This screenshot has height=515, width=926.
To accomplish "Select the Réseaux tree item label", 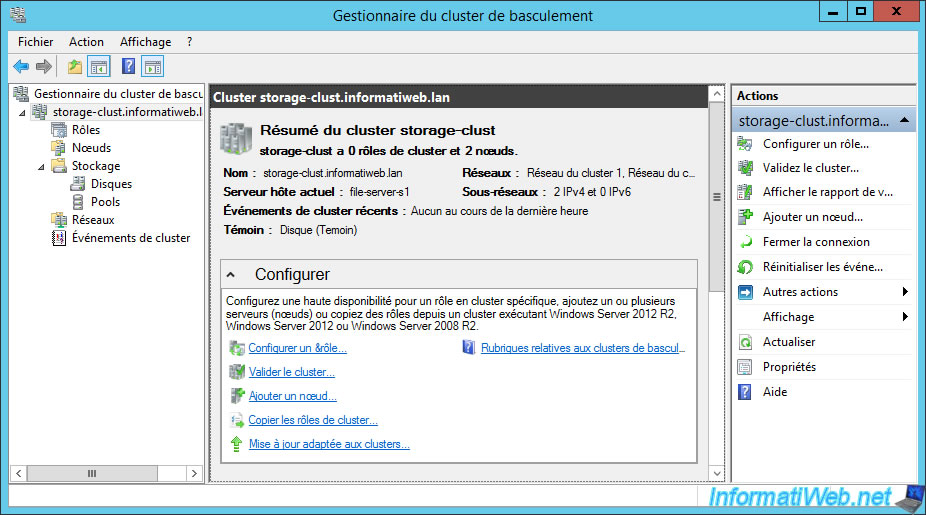I will point(93,220).
